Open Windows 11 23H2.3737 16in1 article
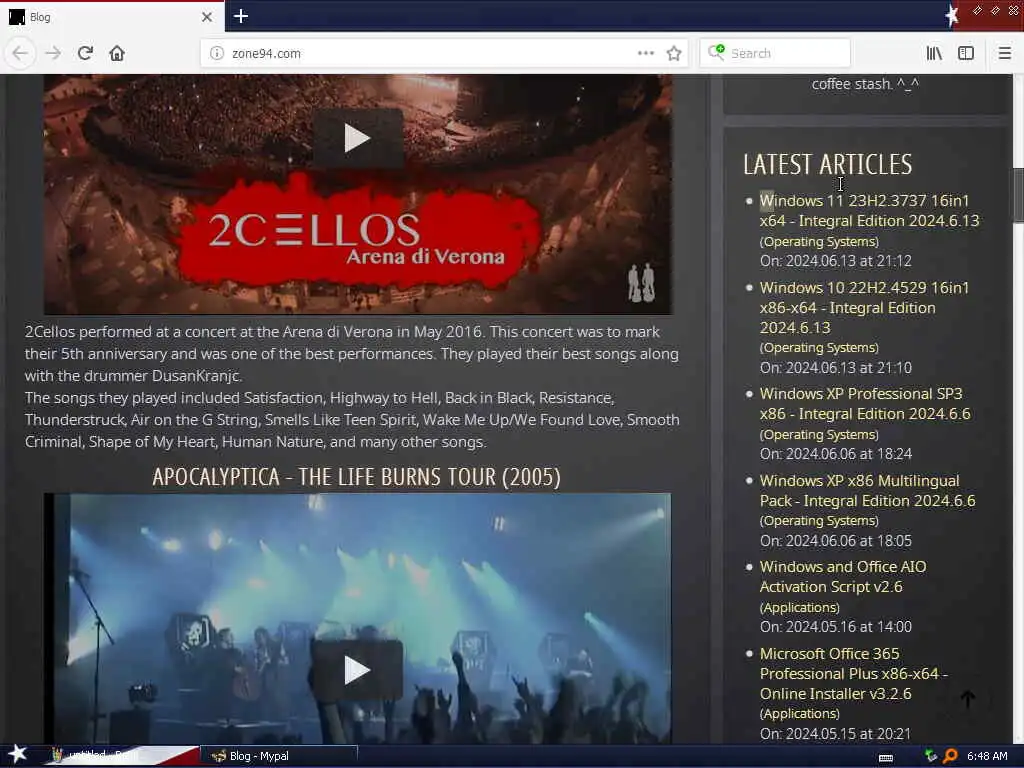 click(x=869, y=210)
